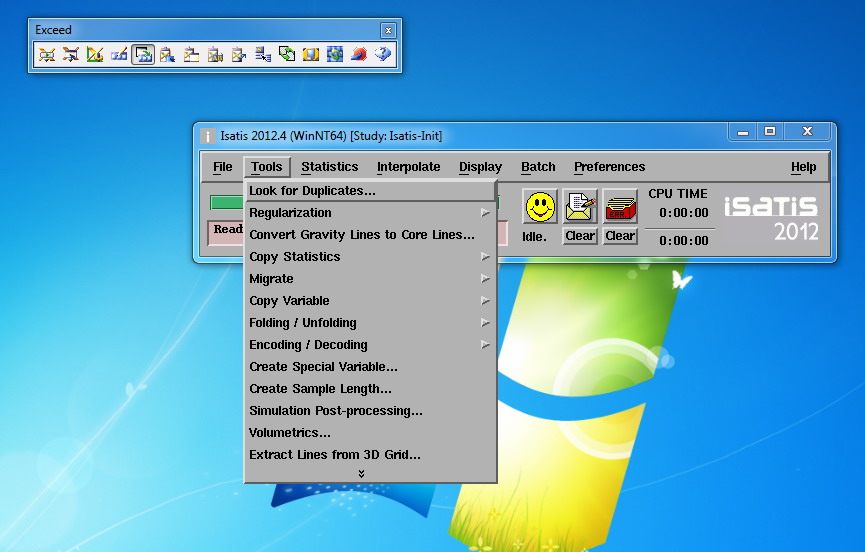Open the messages envelope with pencil icon
The height and width of the screenshot is (552, 865).
tap(580, 207)
